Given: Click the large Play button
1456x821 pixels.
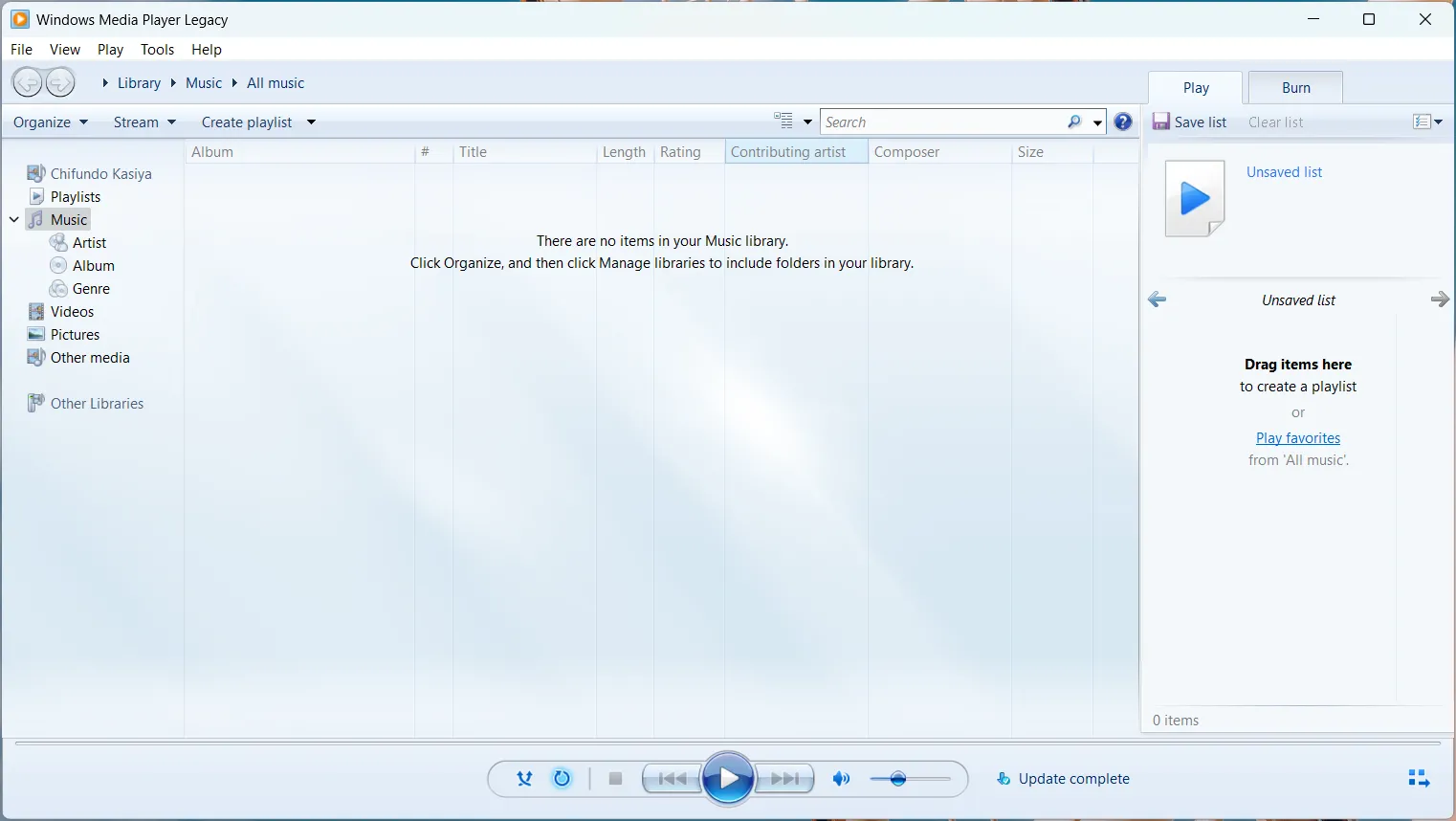Looking at the screenshot, I should click(728, 779).
